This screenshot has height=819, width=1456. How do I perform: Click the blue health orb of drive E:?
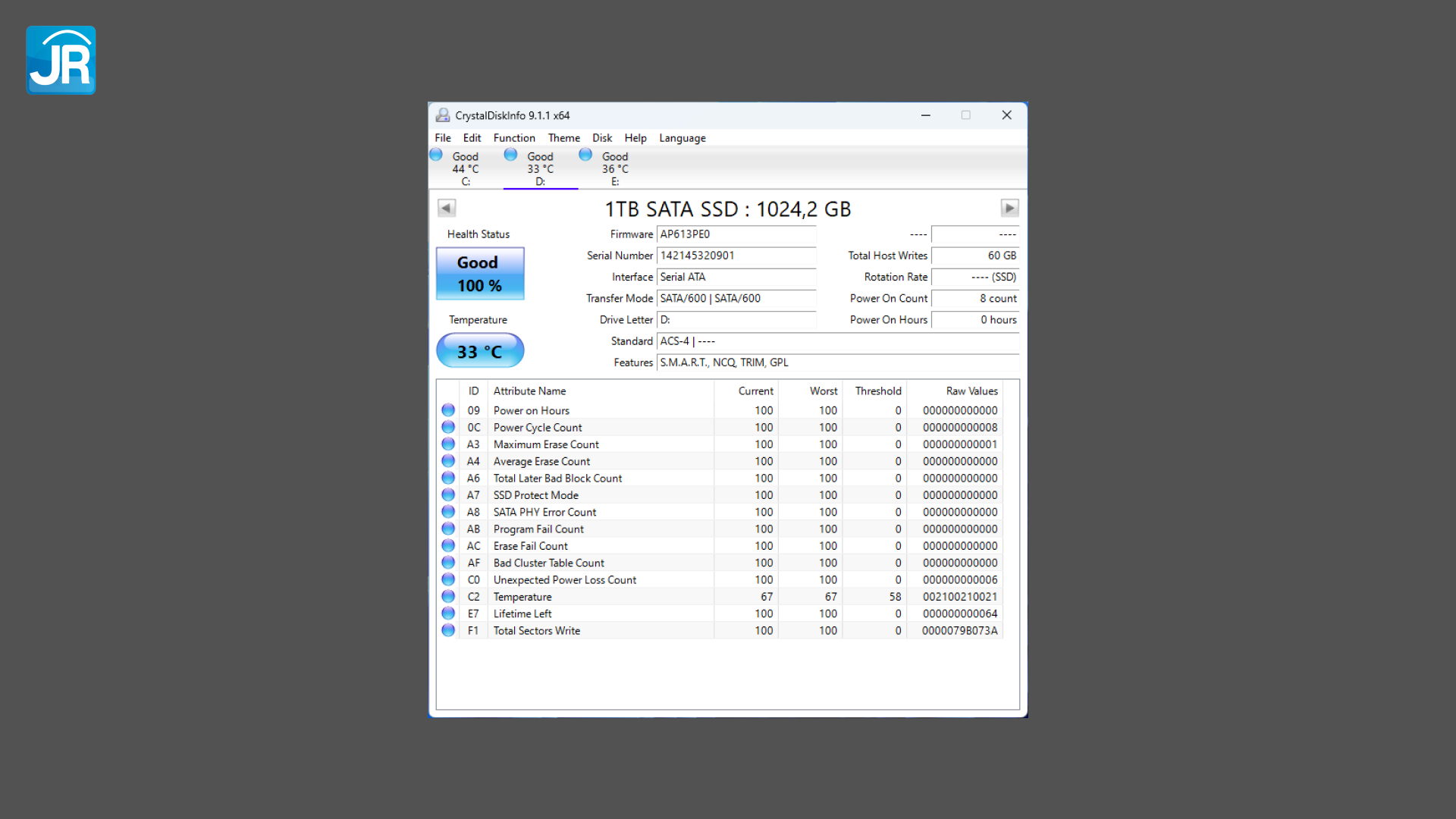coord(585,155)
